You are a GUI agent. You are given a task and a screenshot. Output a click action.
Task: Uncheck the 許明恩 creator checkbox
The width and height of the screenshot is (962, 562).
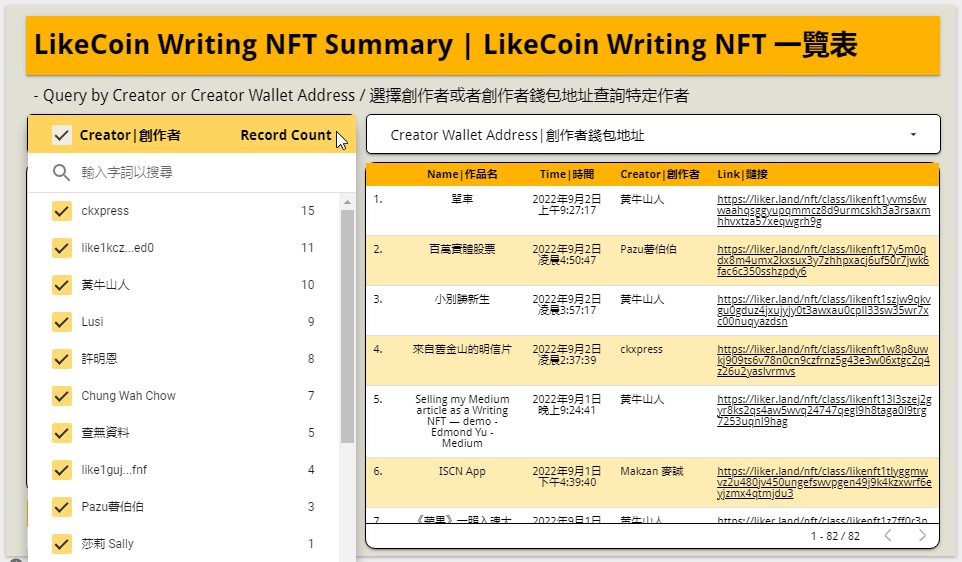tap(61, 359)
